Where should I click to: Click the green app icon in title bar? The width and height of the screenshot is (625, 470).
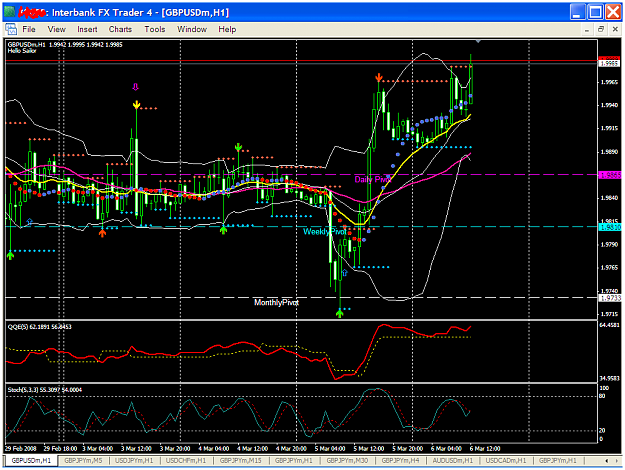[x=10, y=12]
